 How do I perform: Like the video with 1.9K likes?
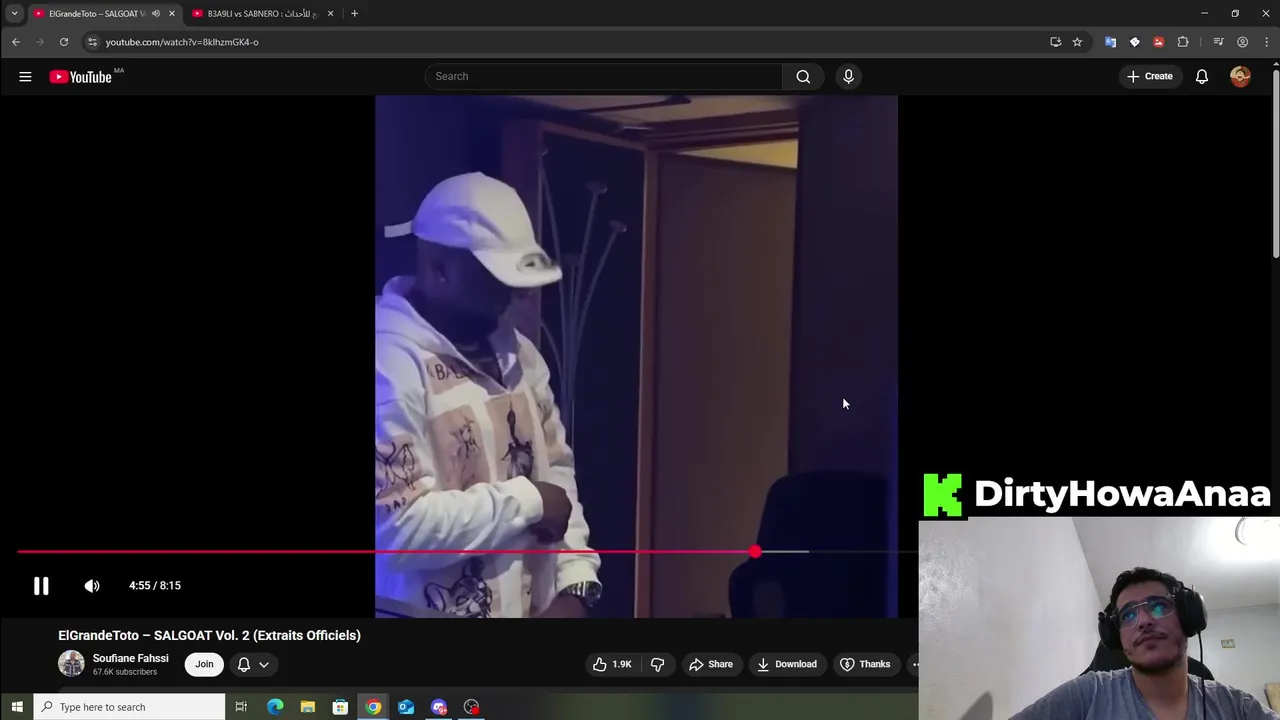tap(612, 664)
